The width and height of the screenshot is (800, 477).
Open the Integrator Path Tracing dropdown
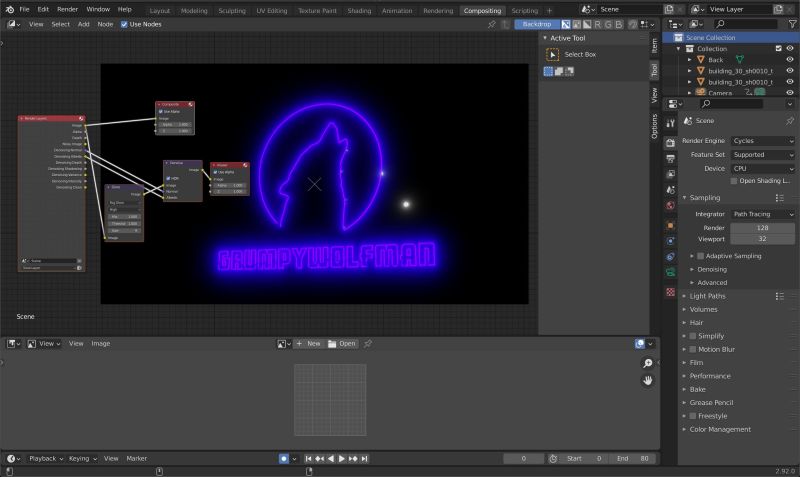pyautogui.click(x=763, y=214)
